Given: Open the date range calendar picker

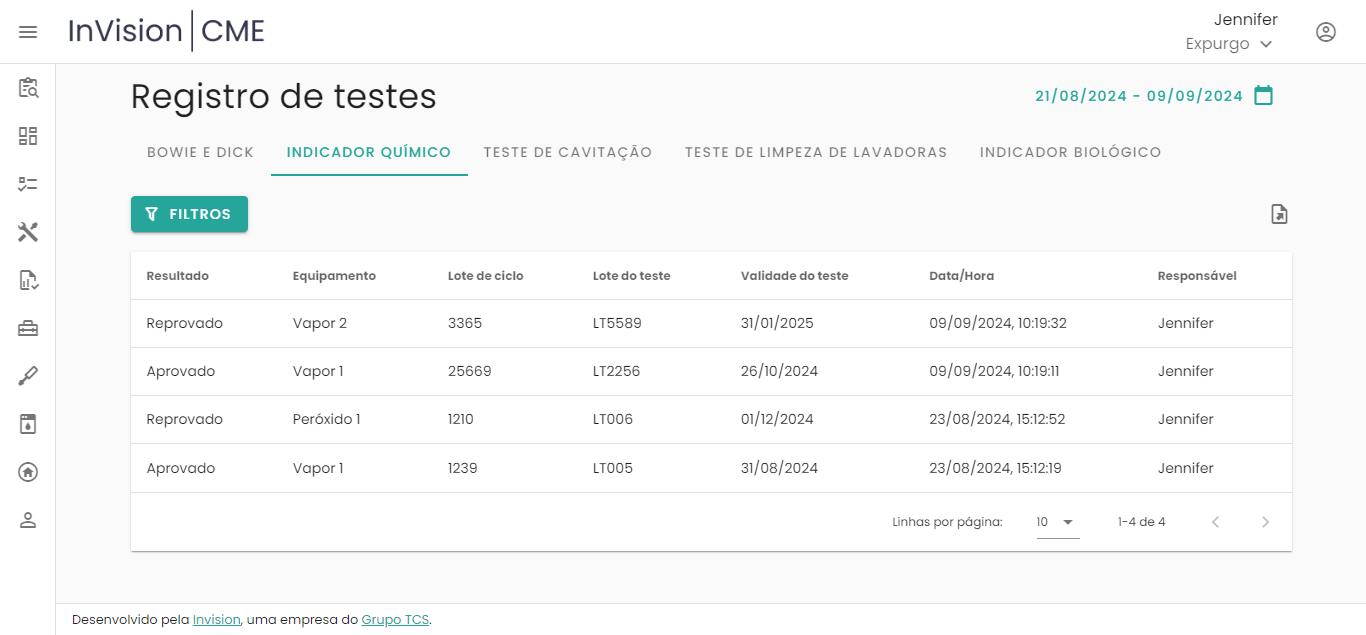Looking at the screenshot, I should (1263, 96).
